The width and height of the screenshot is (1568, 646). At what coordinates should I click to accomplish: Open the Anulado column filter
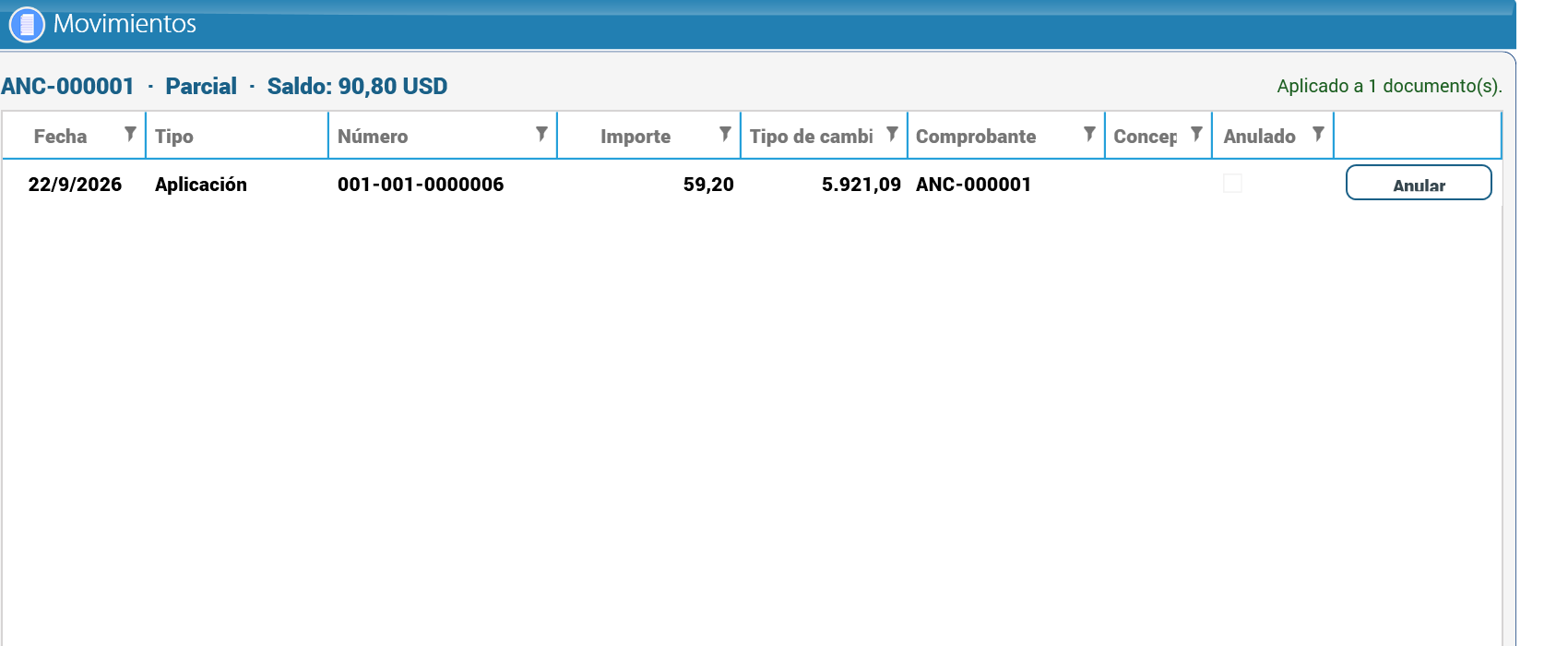1318,135
